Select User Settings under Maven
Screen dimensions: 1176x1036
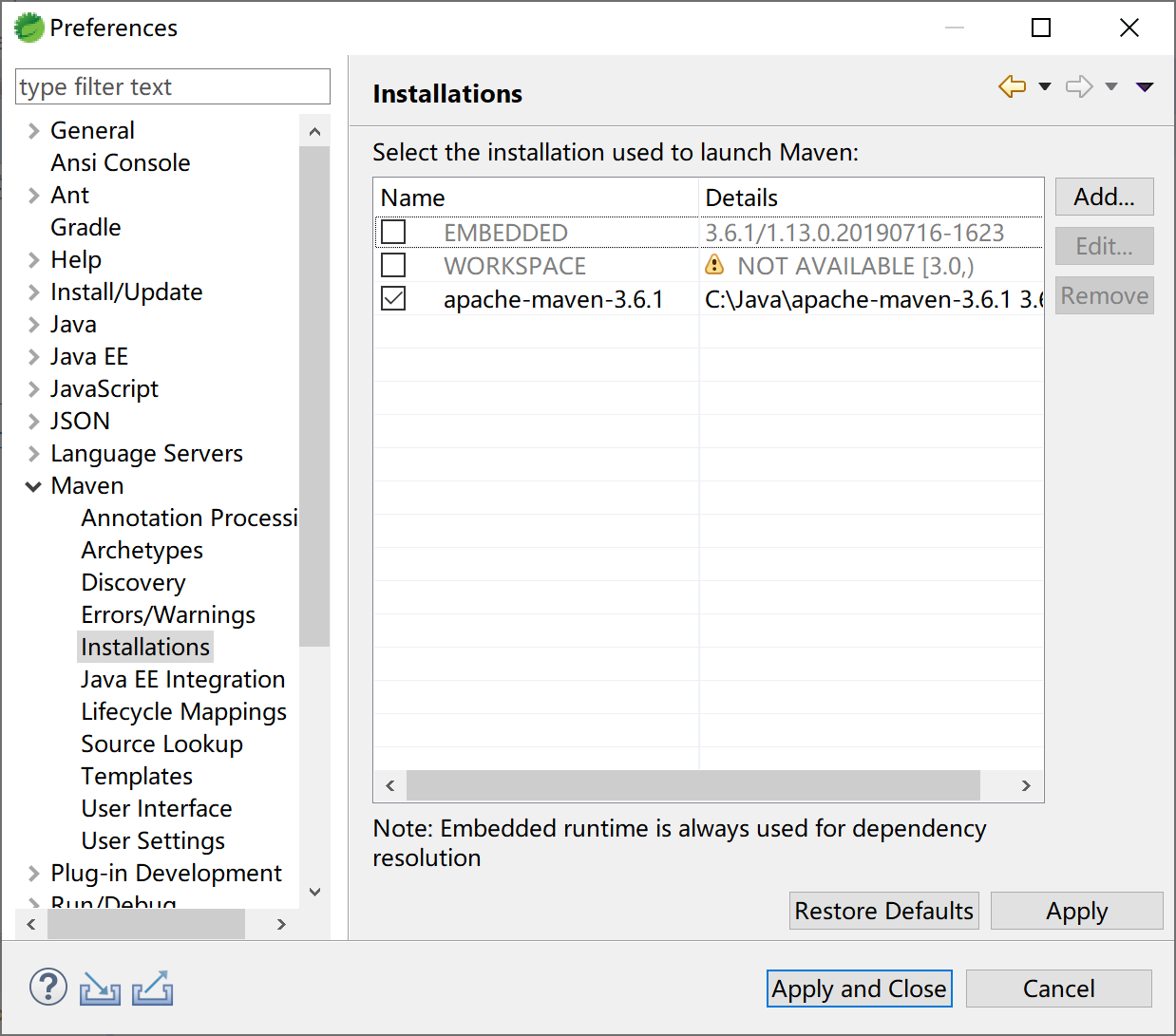pos(153,840)
